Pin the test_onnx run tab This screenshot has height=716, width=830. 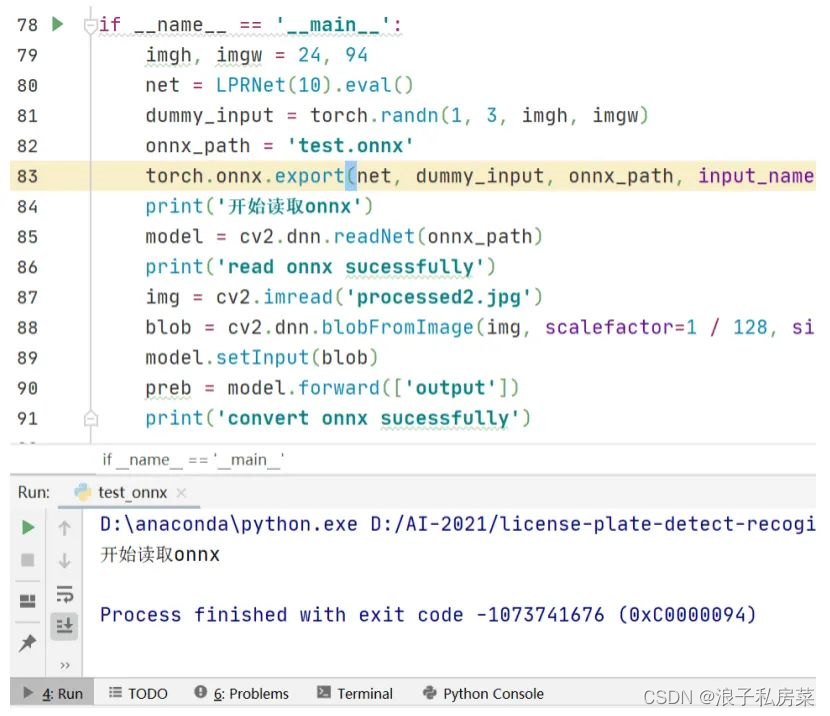[28, 642]
